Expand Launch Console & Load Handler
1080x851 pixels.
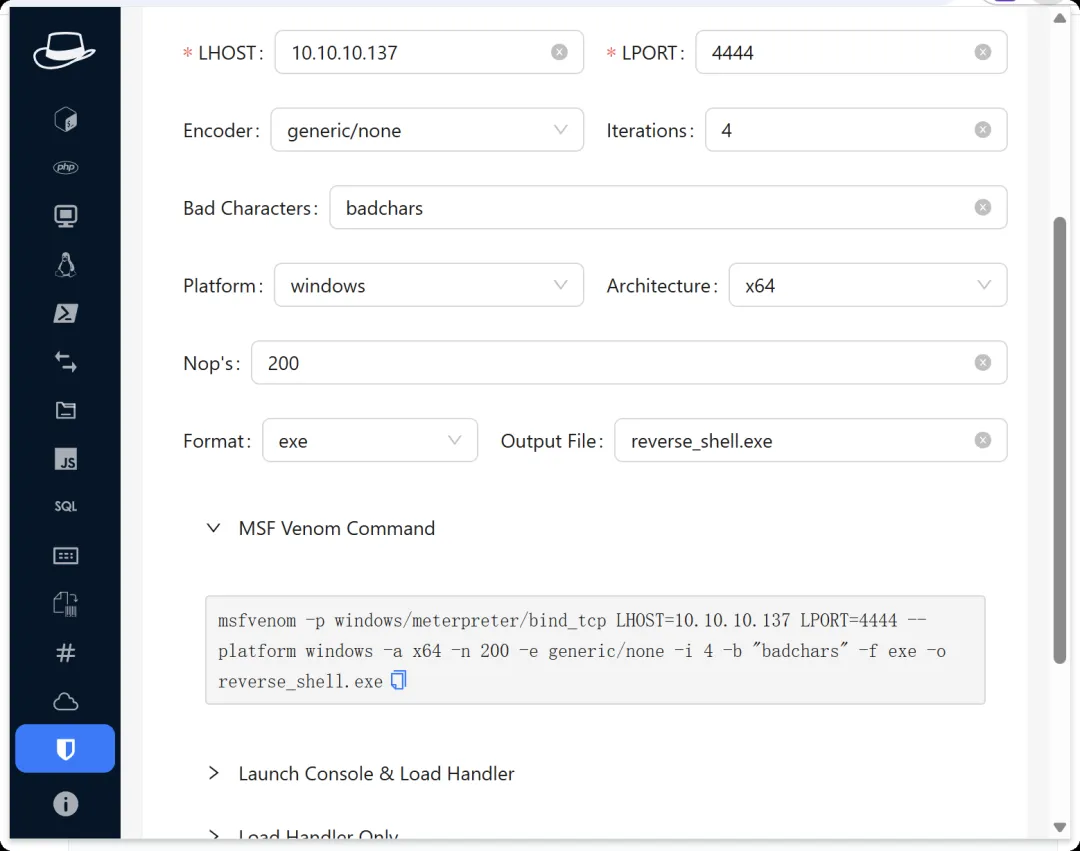pyautogui.click(x=361, y=774)
